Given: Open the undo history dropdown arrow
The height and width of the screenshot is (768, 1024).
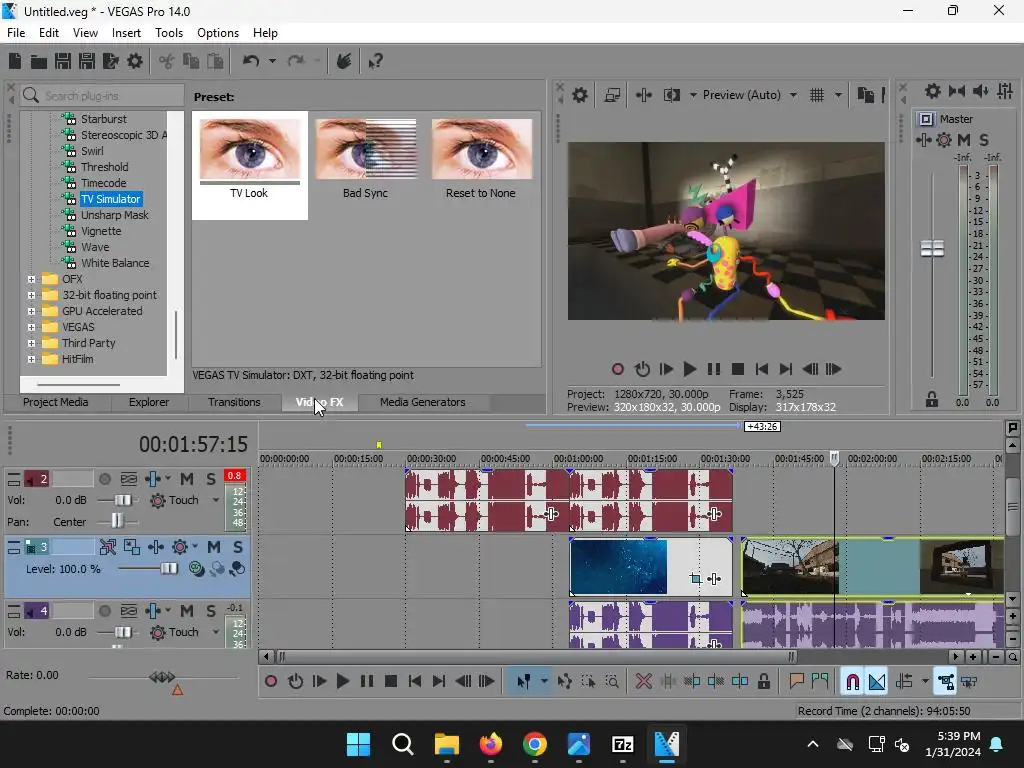Looking at the screenshot, I should [272, 61].
